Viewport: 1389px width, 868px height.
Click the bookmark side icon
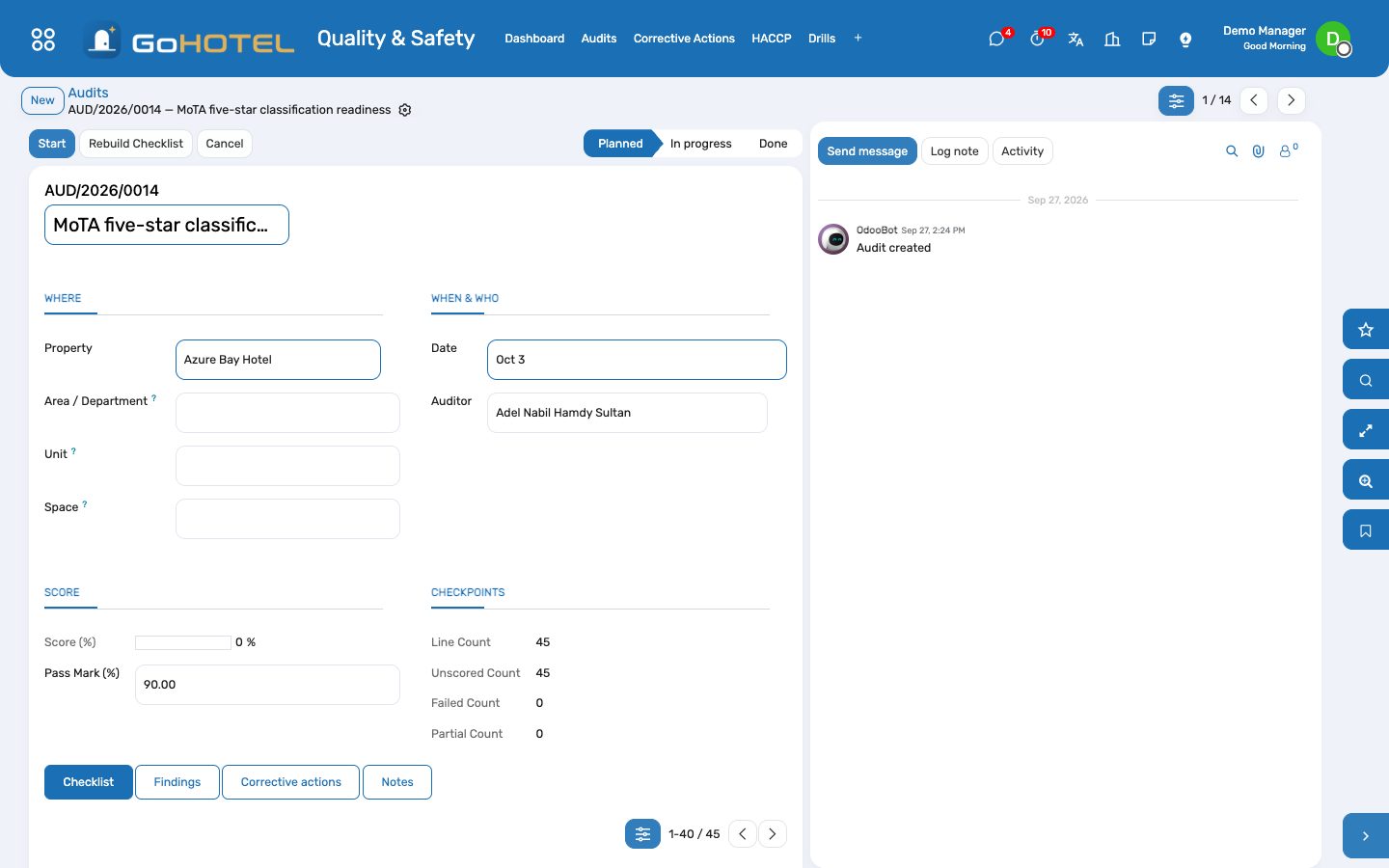[x=1366, y=530]
